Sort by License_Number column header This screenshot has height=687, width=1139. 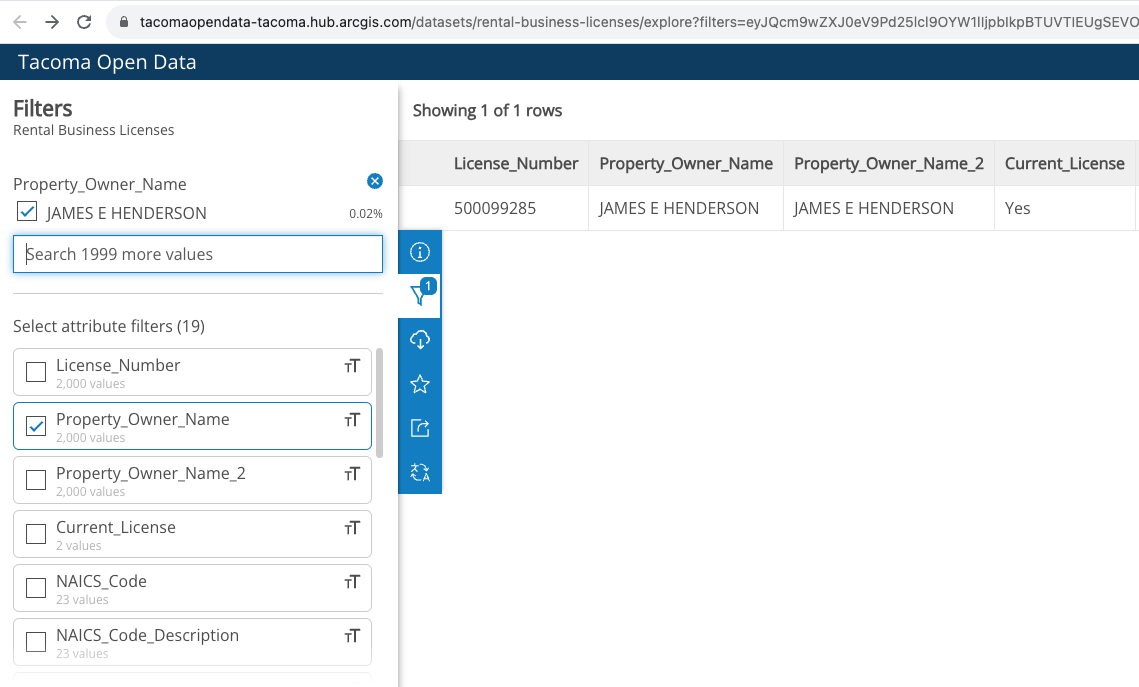pyautogui.click(x=516, y=163)
